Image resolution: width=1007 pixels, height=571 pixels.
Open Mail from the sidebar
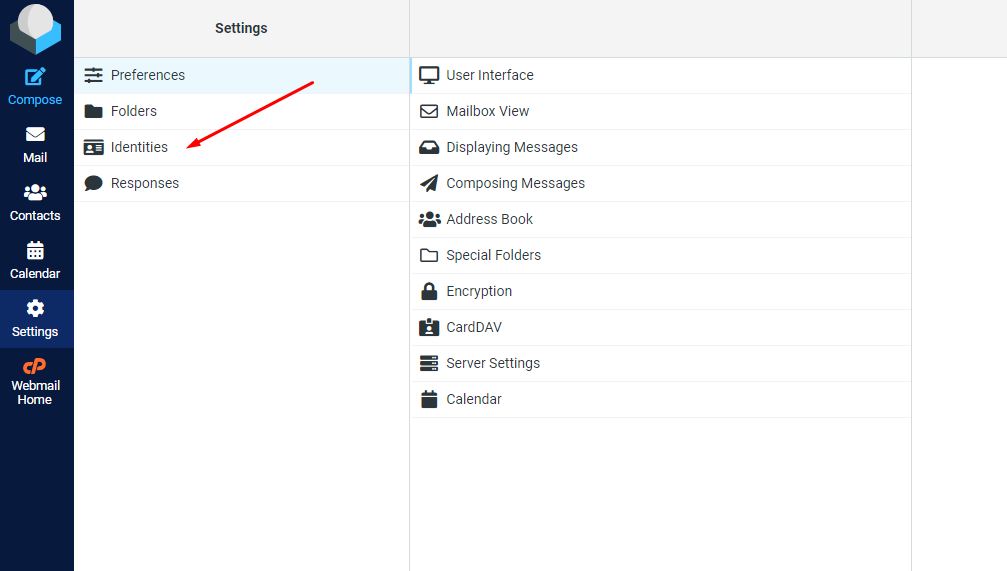[35, 145]
